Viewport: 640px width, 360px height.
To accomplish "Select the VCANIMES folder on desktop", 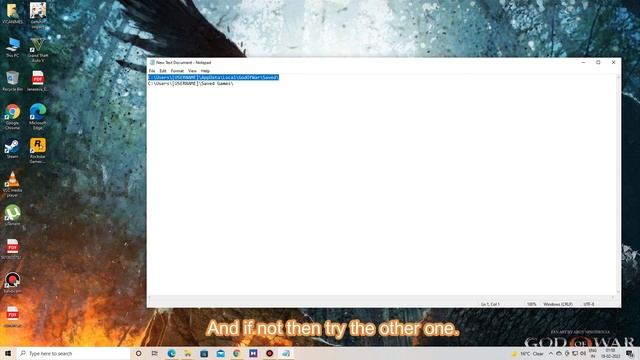I will [12, 13].
